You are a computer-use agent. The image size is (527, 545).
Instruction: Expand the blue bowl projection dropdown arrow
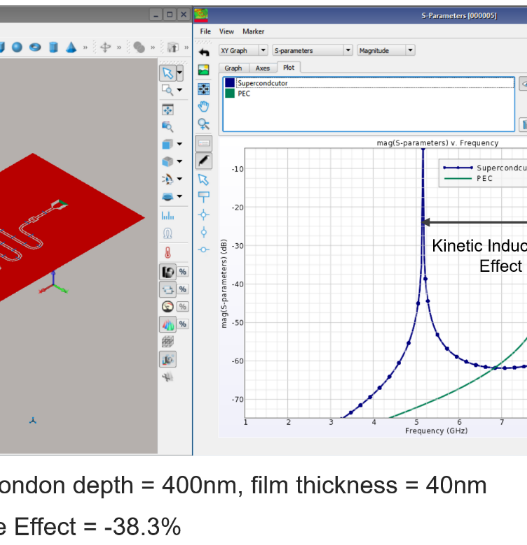pyautogui.click(x=180, y=196)
